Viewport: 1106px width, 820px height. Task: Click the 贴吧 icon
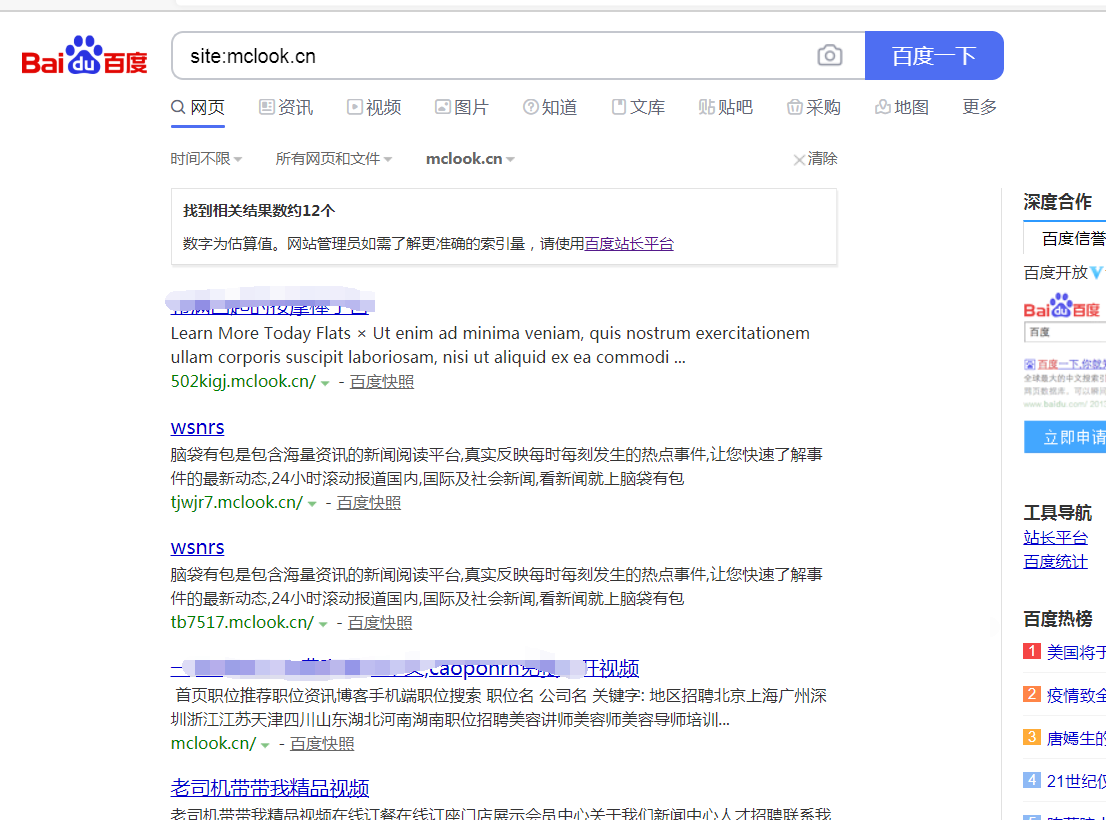(706, 107)
